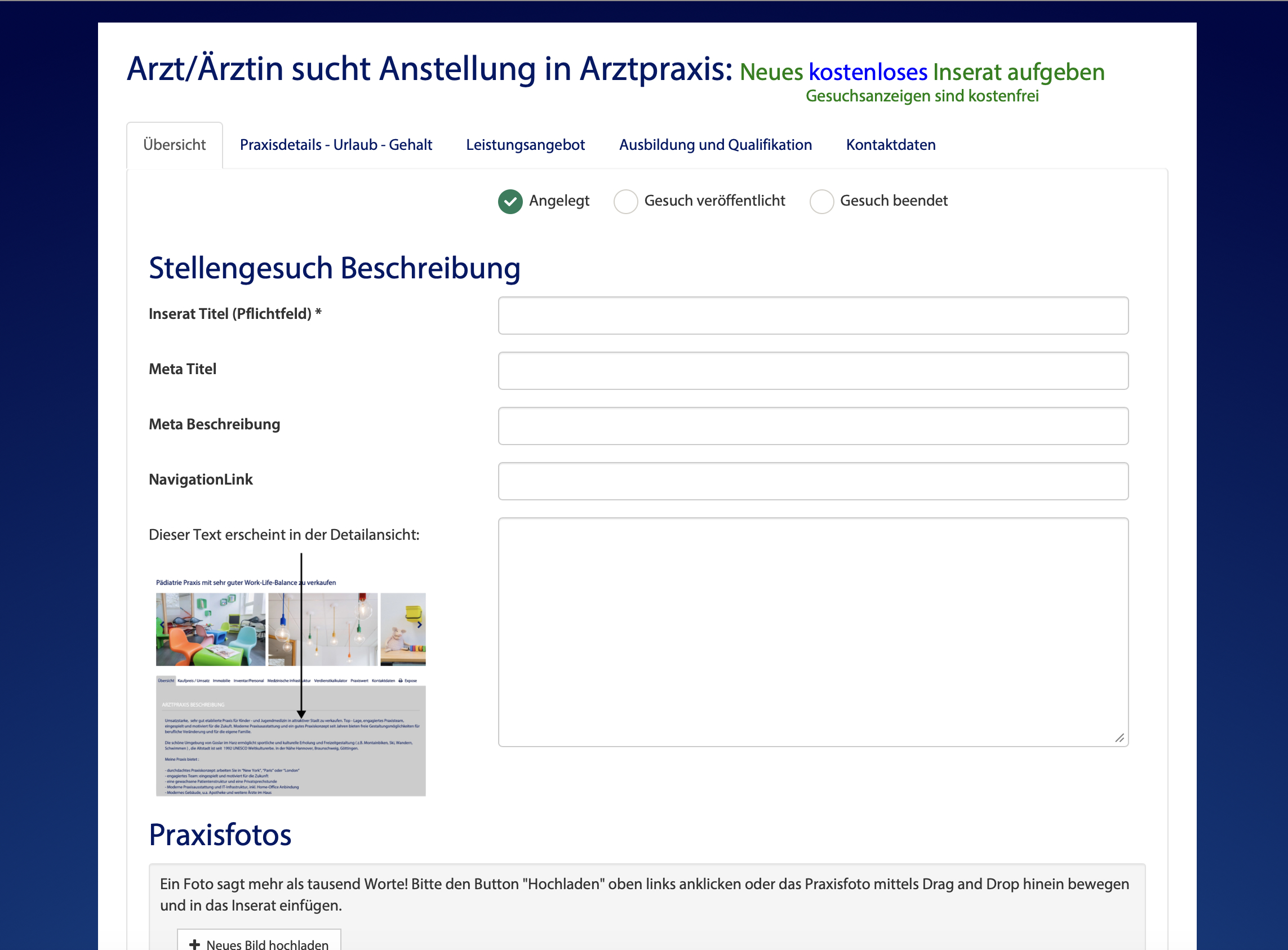Select the Gesuch beendet radio option
This screenshot has height=950, width=1288.
pos(821,201)
